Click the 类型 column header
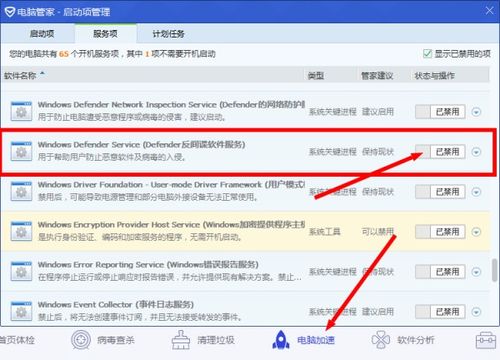The height and width of the screenshot is (360, 500). click(316, 76)
